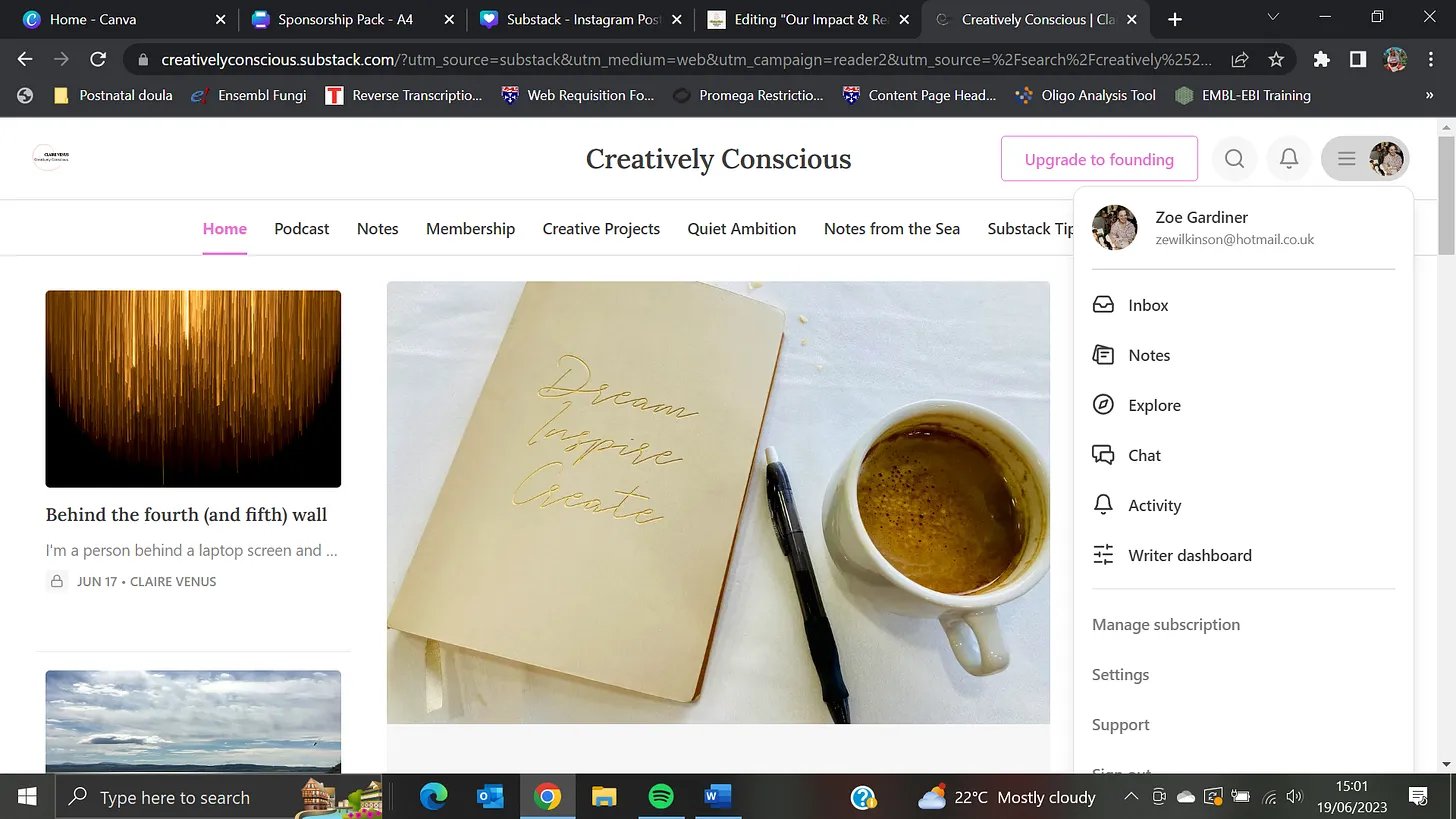Screen dimensions: 1456x819
Task: Click the browser back arrow
Action: click(25, 59)
